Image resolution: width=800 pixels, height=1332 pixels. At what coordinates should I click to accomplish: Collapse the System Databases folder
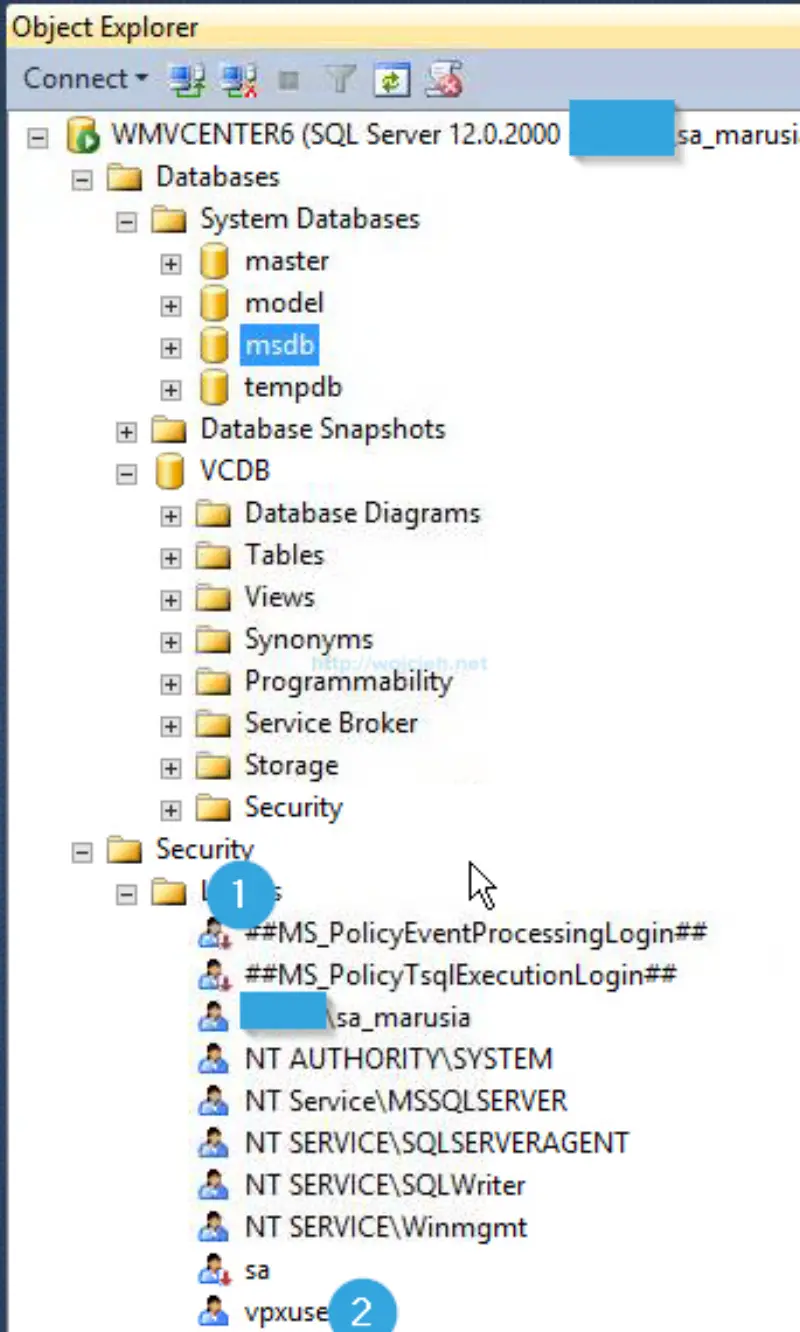point(126,220)
